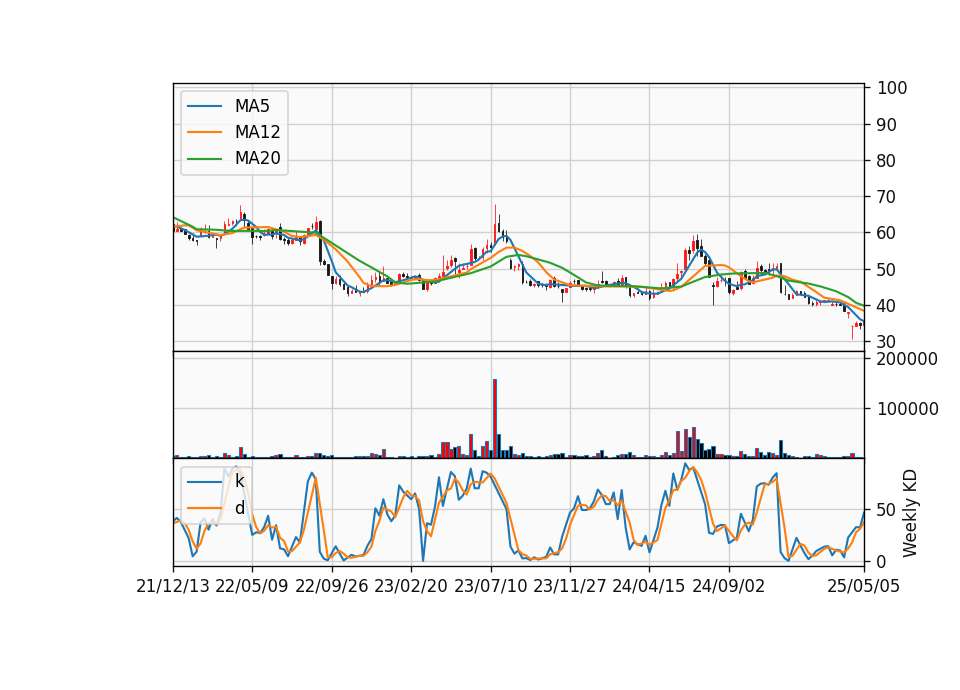Click the 22/09/26 date tick label

tap(332, 587)
